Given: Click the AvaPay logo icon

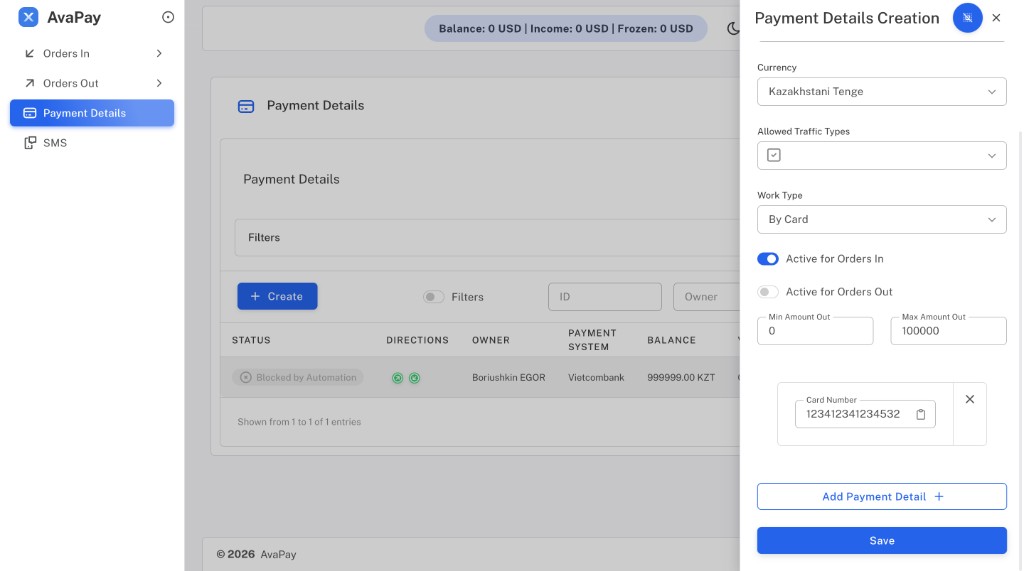Looking at the screenshot, I should pyautogui.click(x=28, y=17).
